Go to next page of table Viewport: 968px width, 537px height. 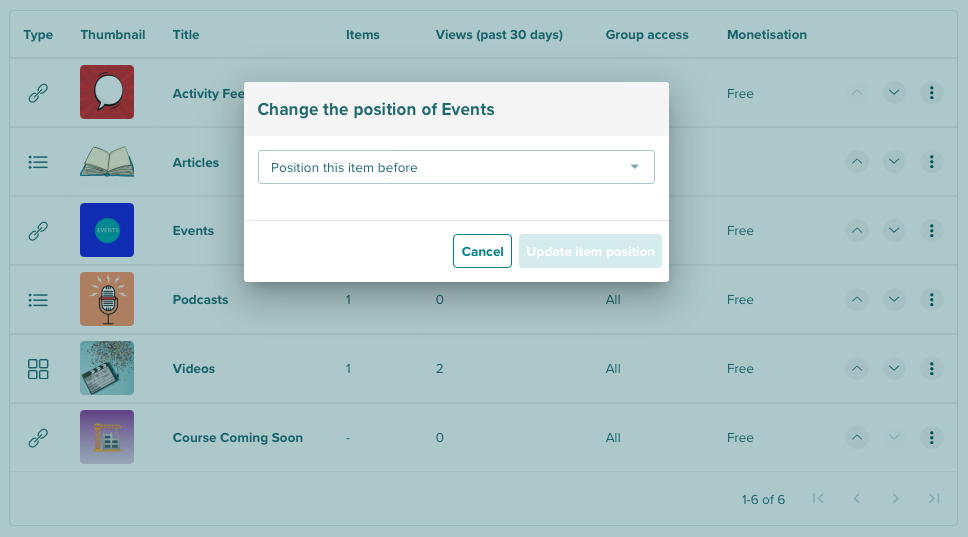(895, 499)
